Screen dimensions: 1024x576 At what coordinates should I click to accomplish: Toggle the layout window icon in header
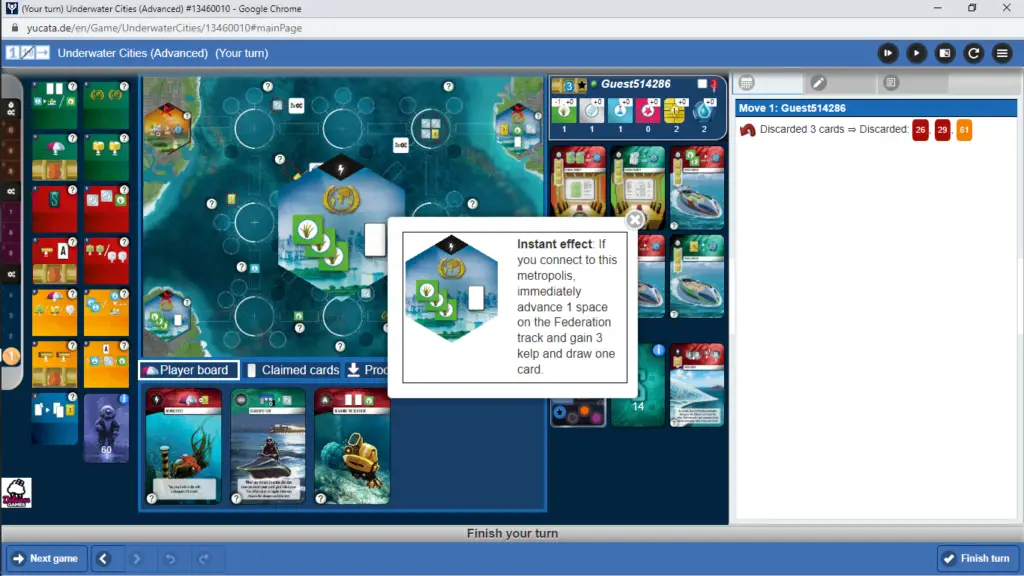[x=944, y=53]
